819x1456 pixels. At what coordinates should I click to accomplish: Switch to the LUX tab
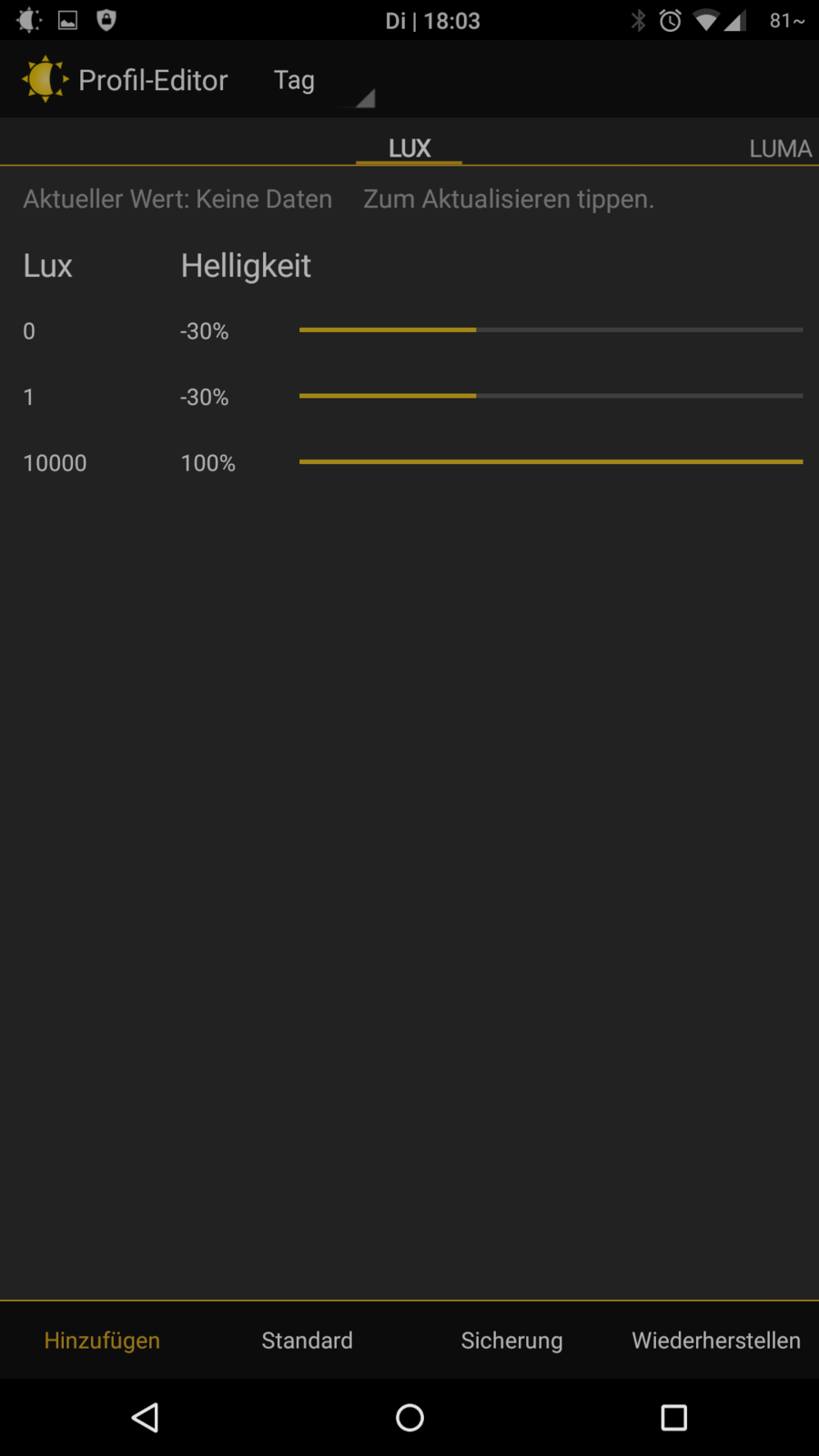click(x=409, y=147)
